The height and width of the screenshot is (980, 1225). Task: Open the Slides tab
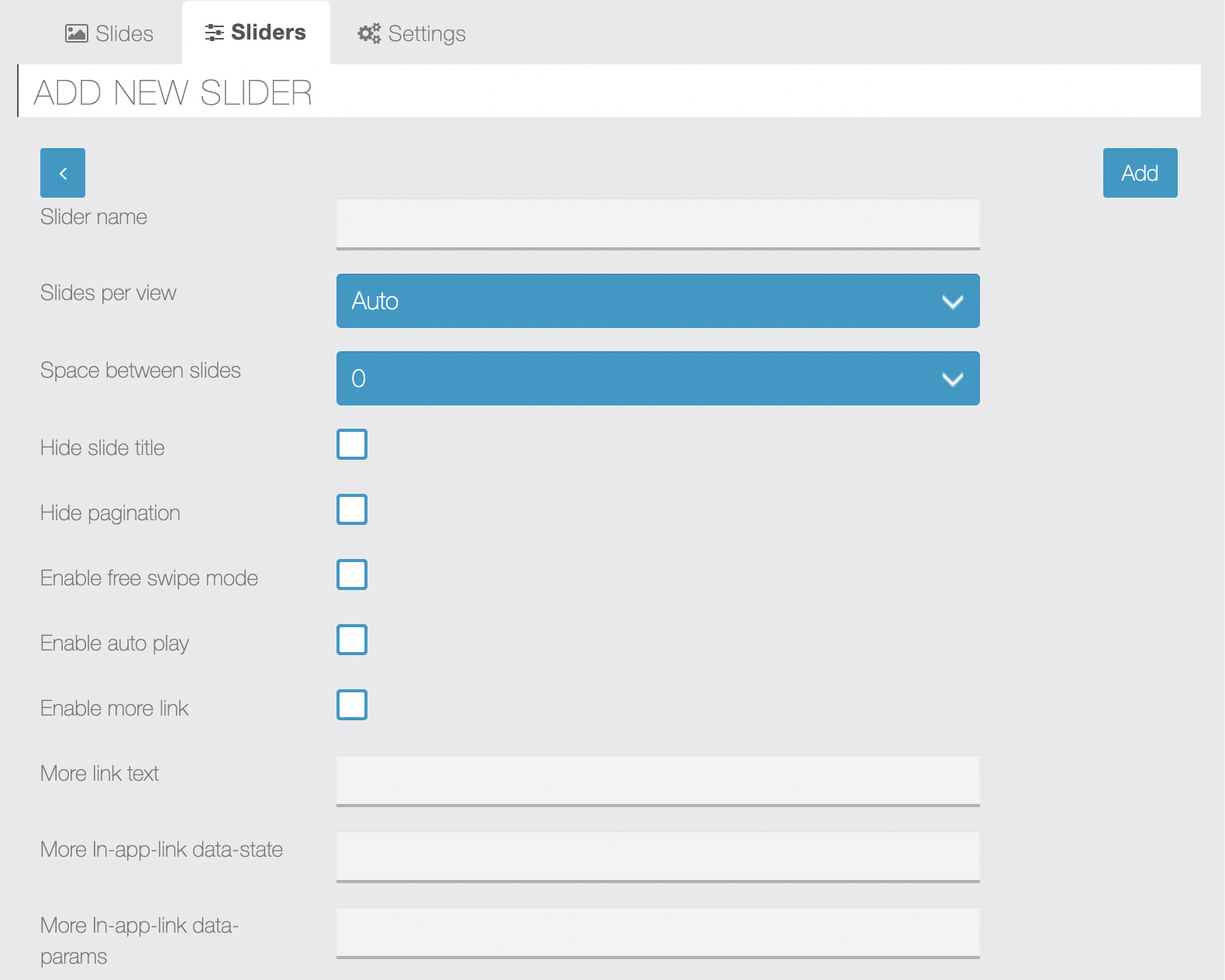[x=109, y=33]
